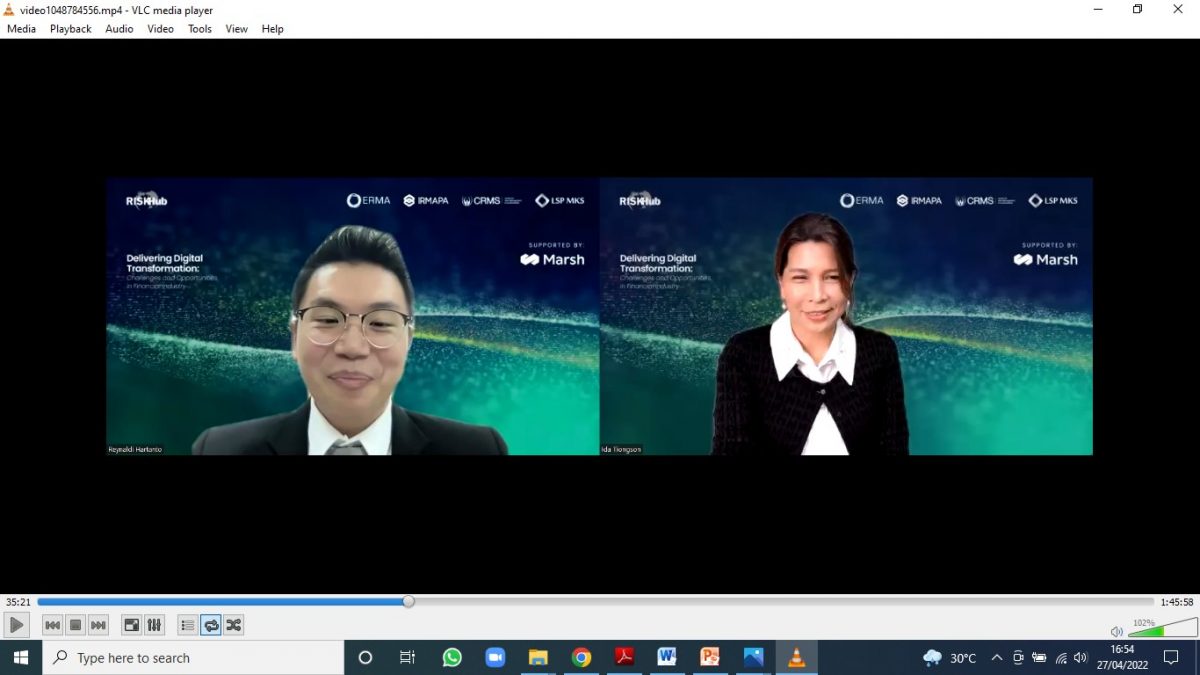Toggle the playlist view
Viewport: 1200px width, 675px height.
tap(187, 625)
